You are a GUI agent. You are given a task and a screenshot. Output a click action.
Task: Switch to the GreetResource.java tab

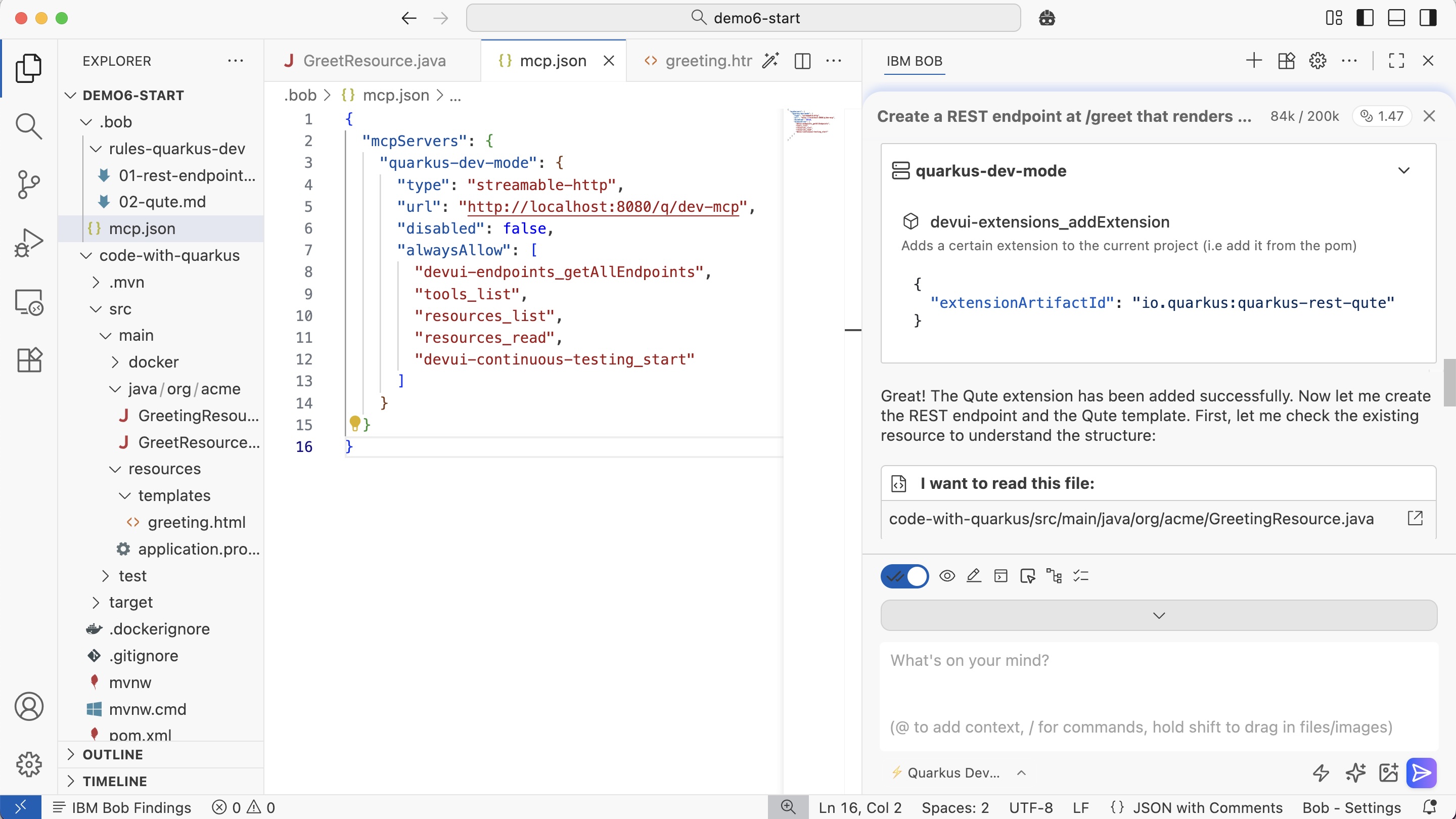tap(373, 61)
